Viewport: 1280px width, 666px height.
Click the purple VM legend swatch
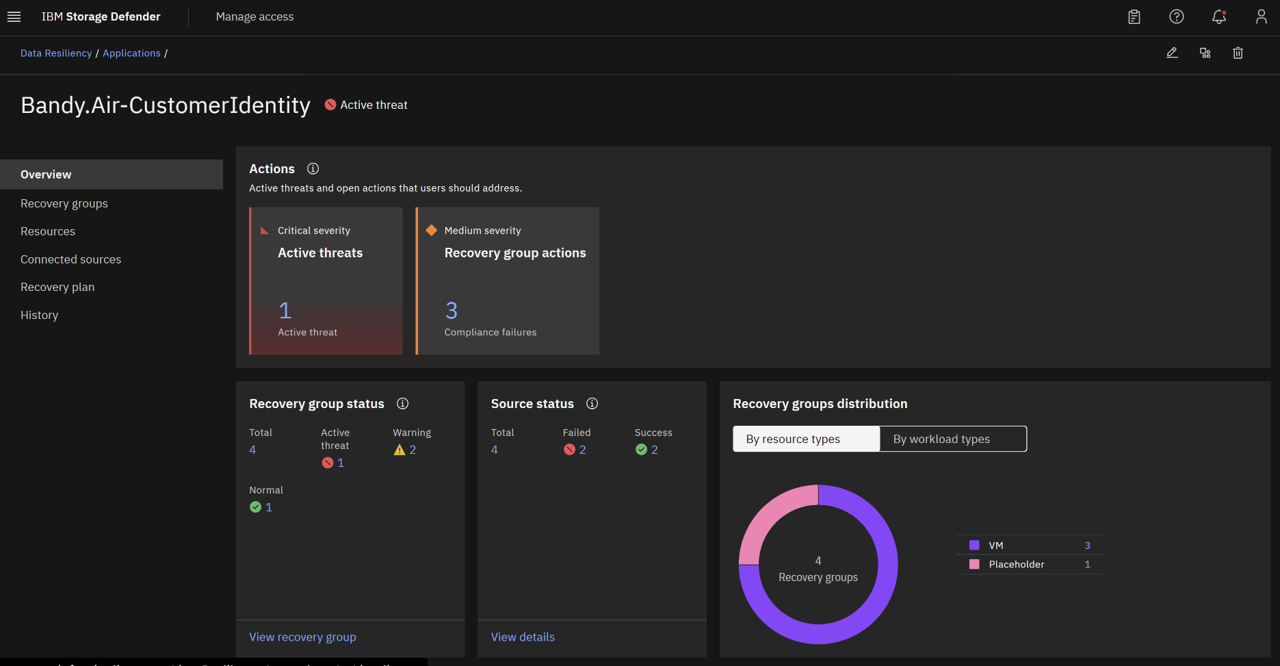click(x=974, y=545)
